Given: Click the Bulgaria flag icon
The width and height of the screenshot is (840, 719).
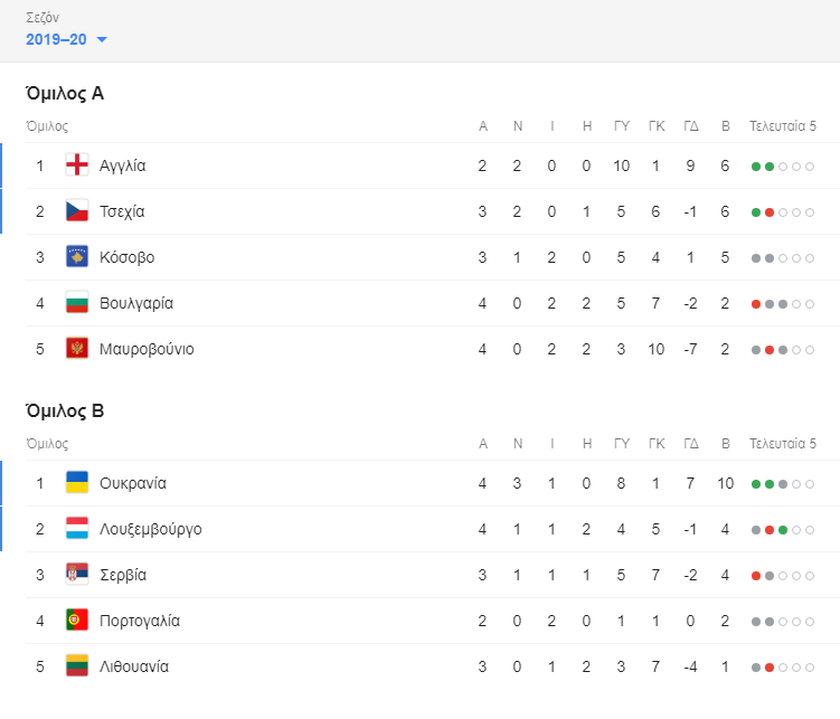Looking at the screenshot, I should pos(77,303).
